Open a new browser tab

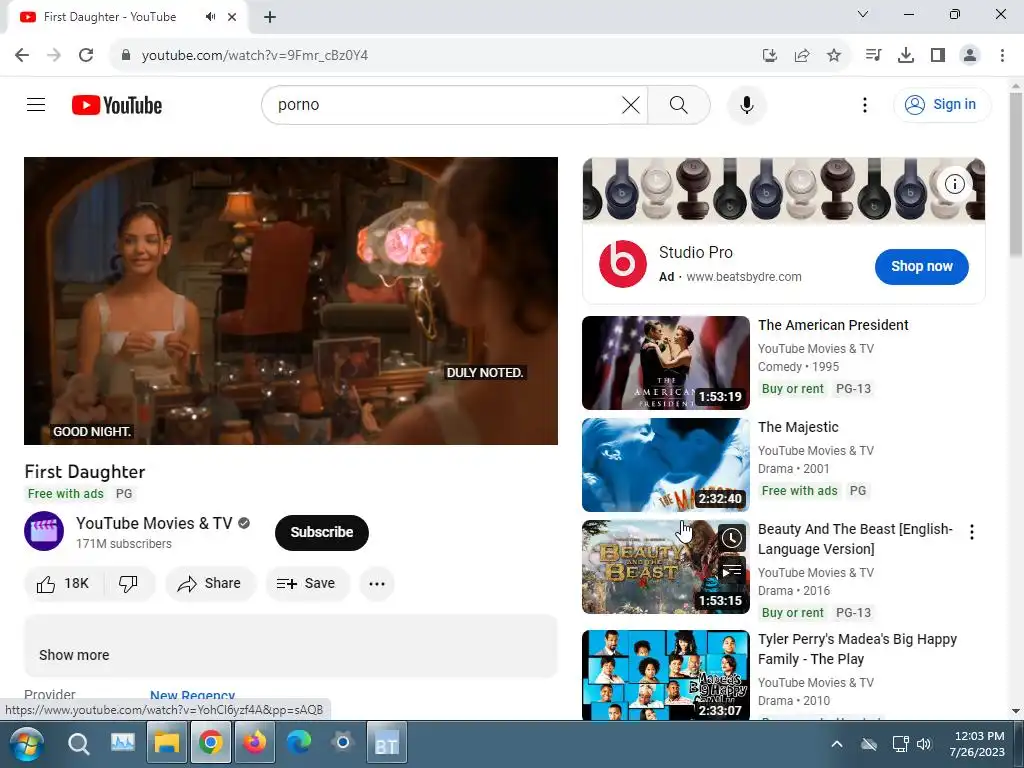(270, 17)
